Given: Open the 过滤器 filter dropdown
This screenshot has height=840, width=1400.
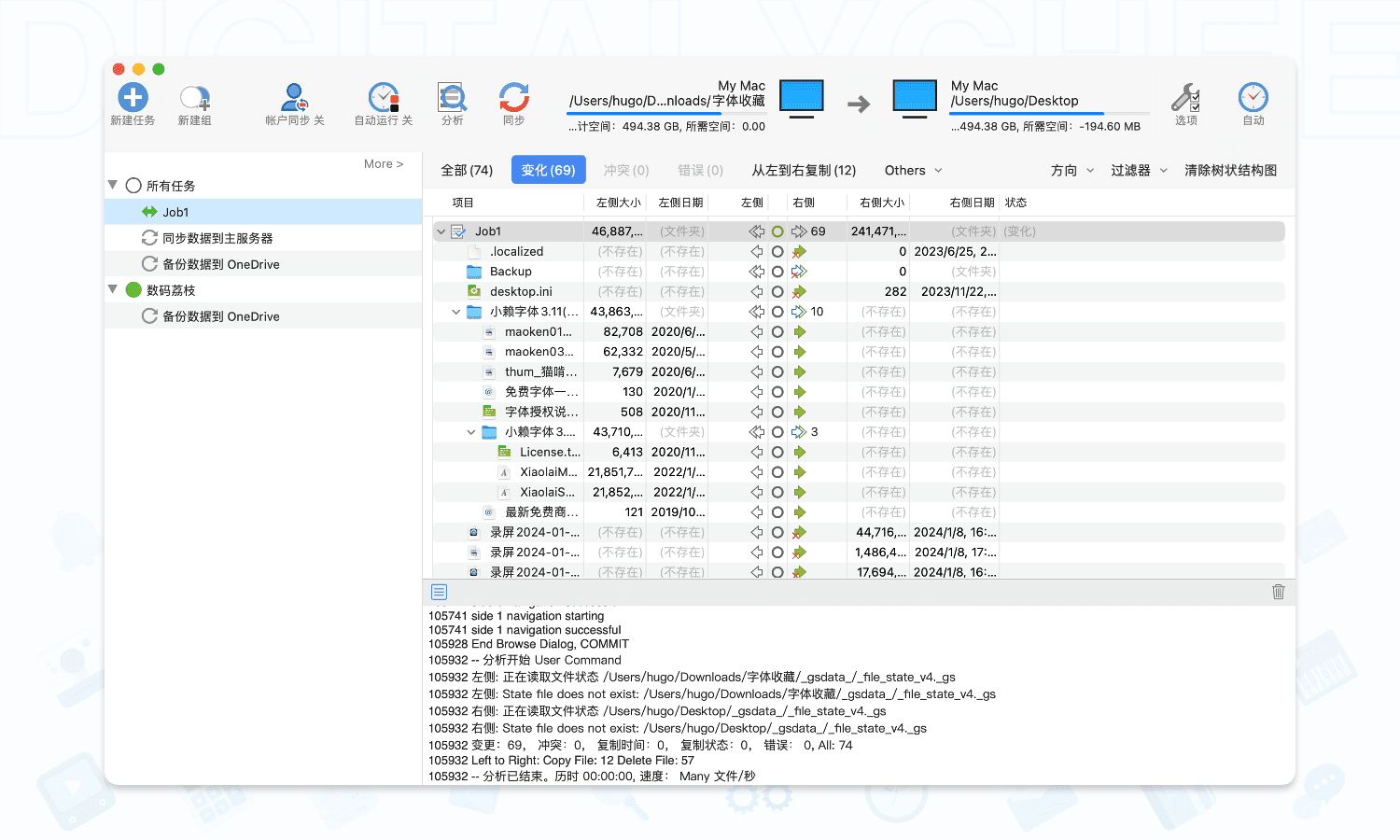Looking at the screenshot, I should tap(1139, 171).
